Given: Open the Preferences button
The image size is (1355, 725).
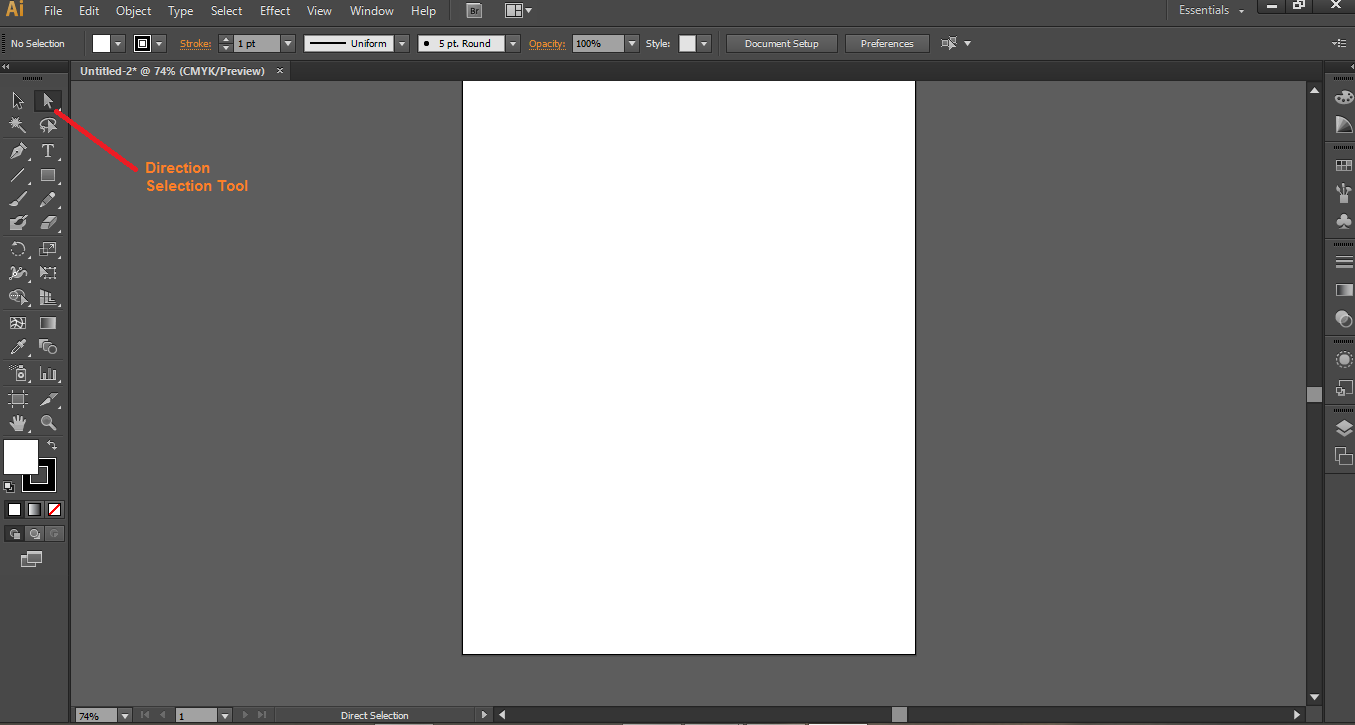Looking at the screenshot, I should 887,44.
